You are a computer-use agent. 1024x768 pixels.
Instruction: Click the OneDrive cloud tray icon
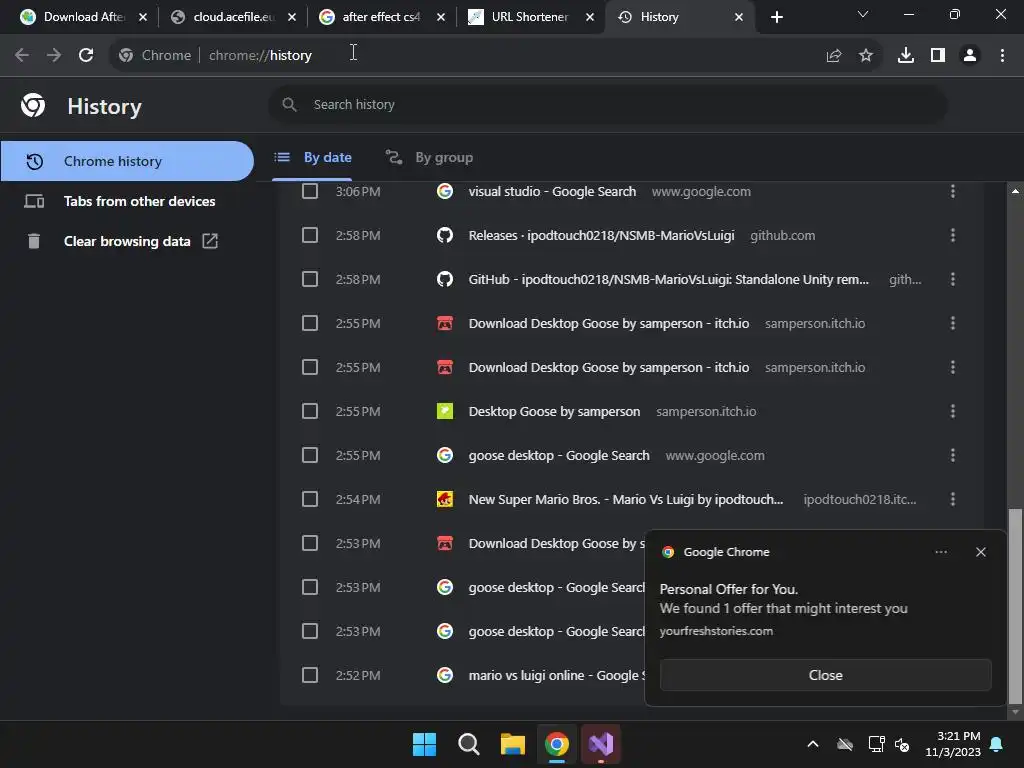point(845,744)
